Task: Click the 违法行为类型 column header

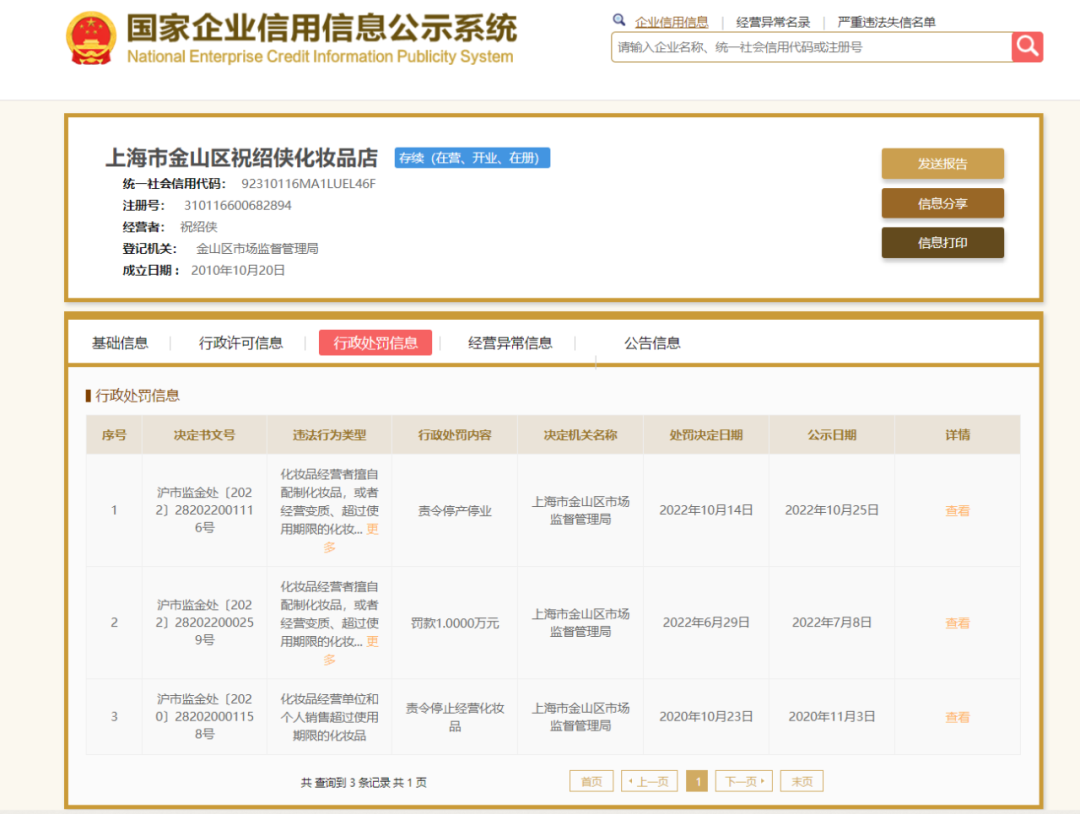Action: point(329,435)
